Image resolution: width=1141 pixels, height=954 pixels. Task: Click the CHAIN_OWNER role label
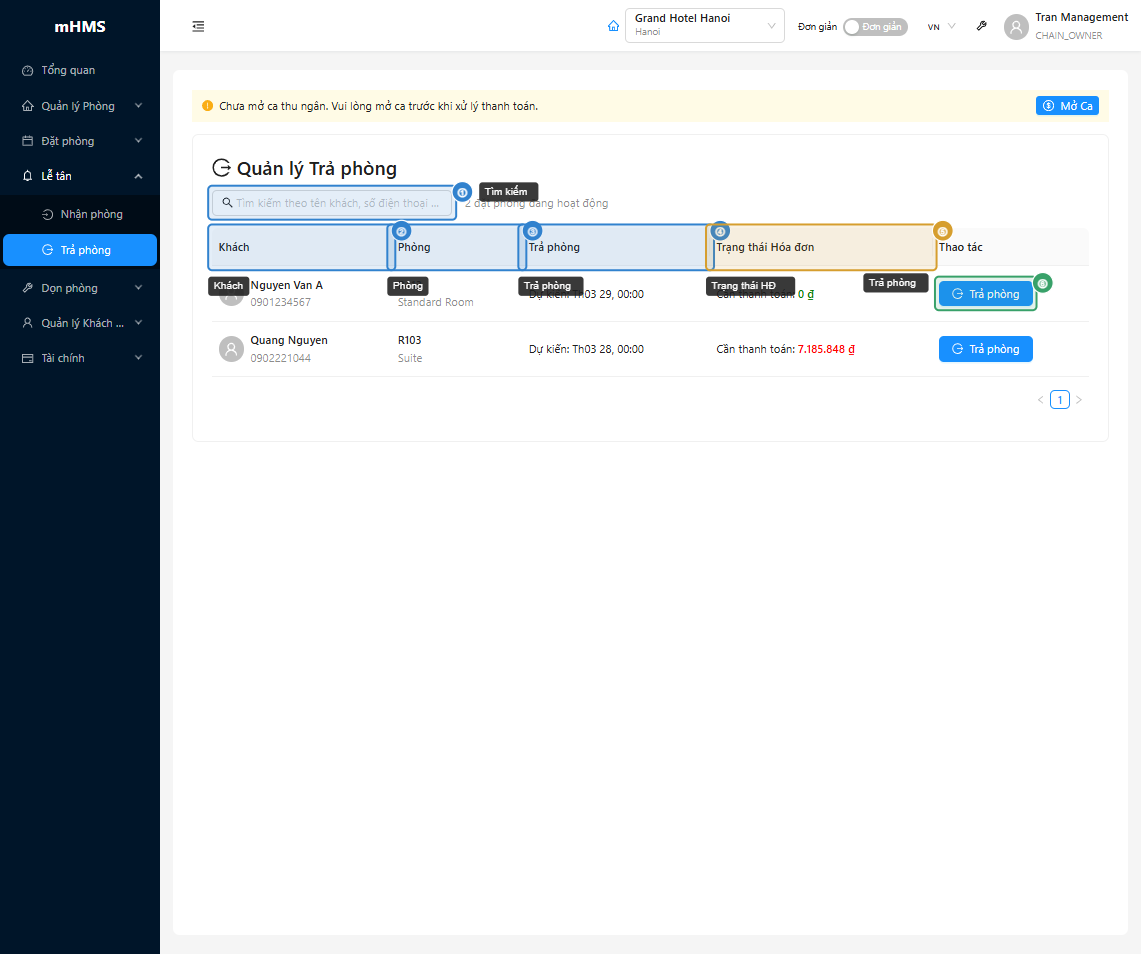pos(1068,36)
